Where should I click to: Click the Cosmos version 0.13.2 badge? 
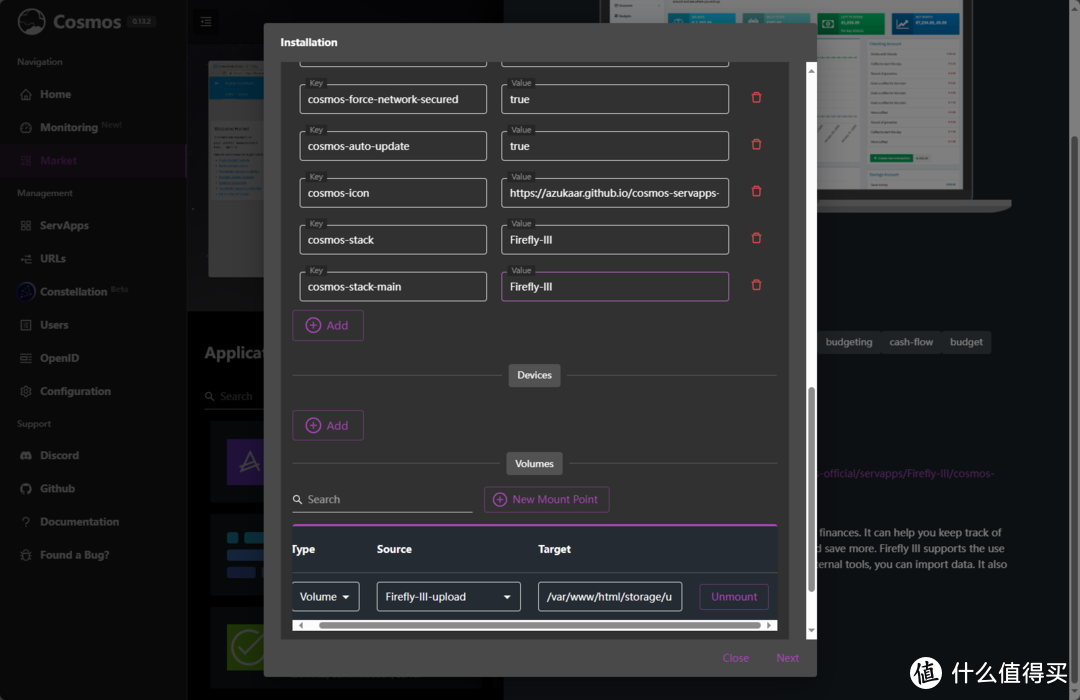point(141,21)
